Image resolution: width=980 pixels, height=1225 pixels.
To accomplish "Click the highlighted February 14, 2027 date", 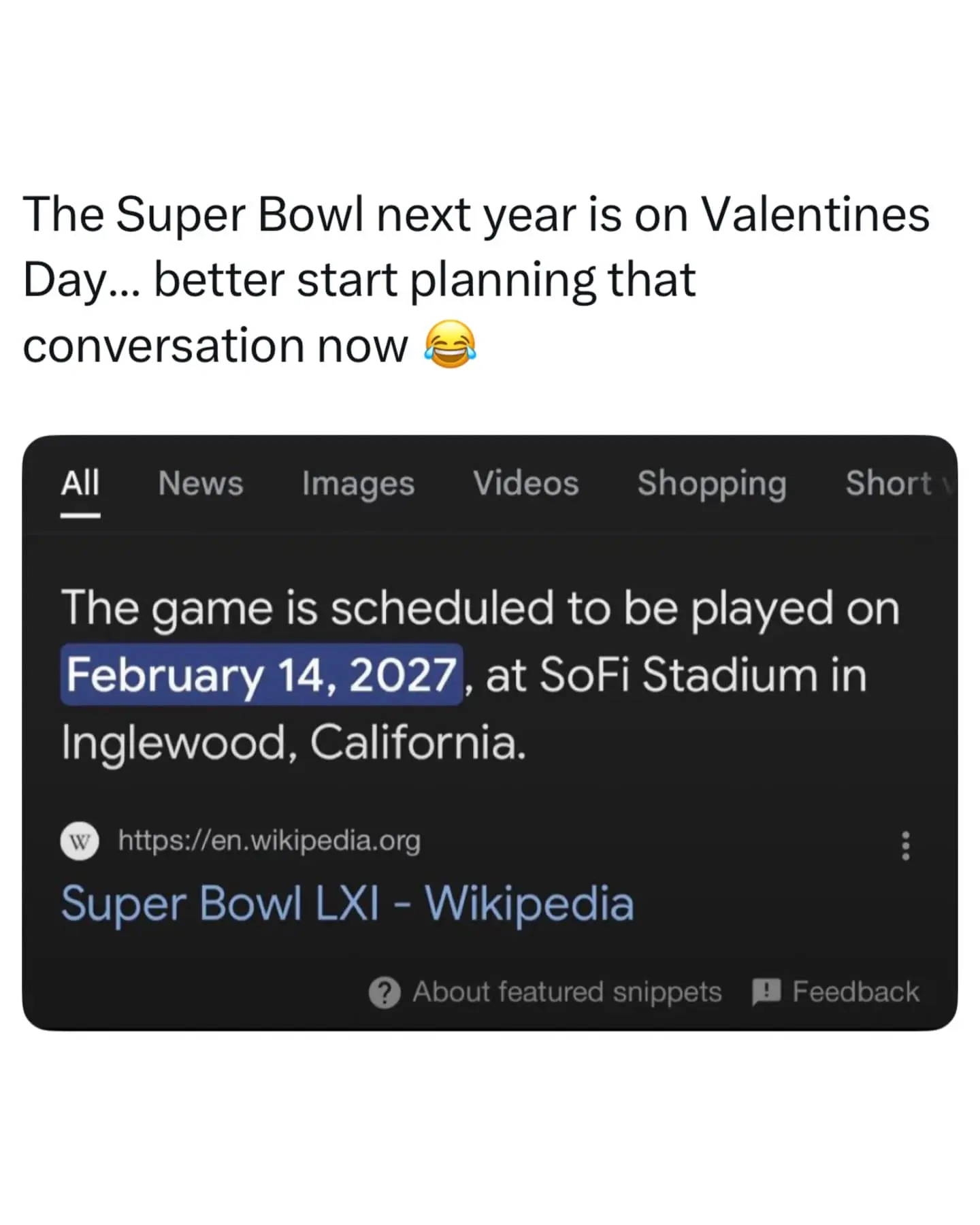I will pos(262,675).
